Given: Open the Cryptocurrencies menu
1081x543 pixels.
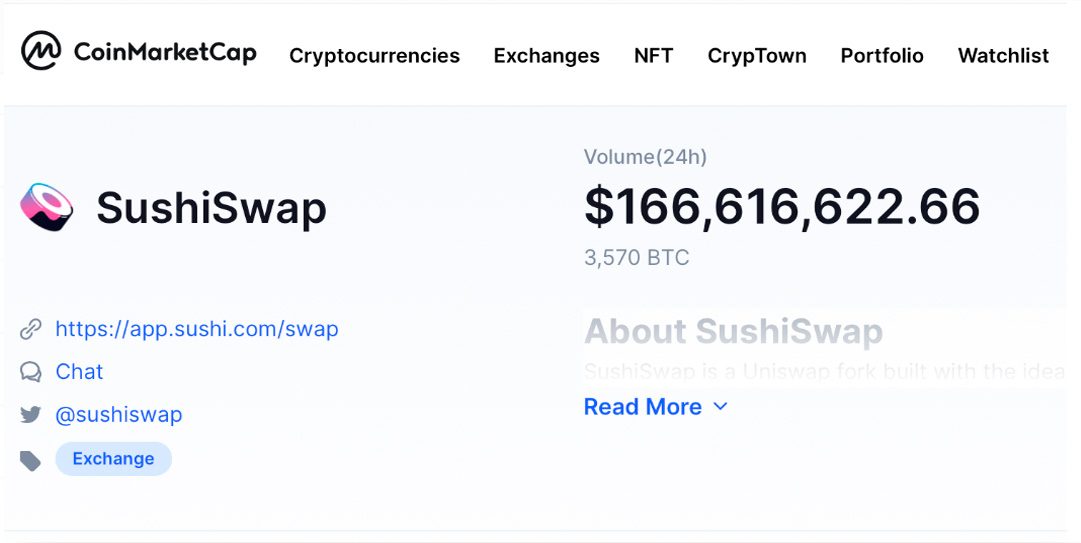Looking at the screenshot, I should (374, 55).
